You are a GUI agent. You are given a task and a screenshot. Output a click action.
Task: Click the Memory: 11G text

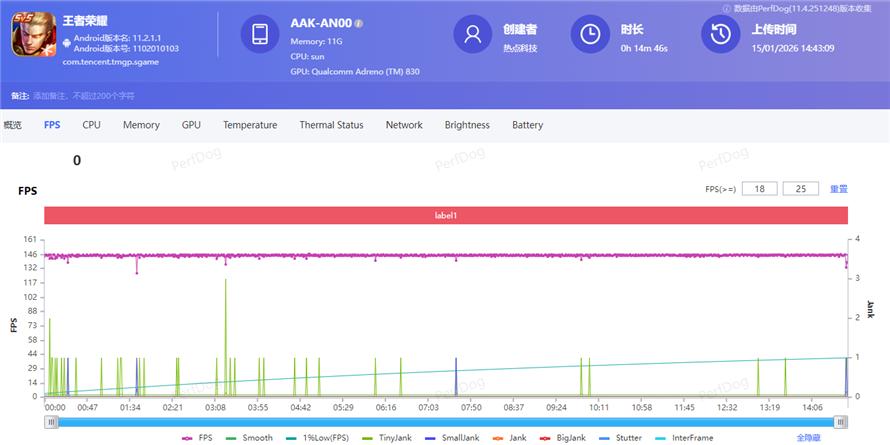point(317,41)
